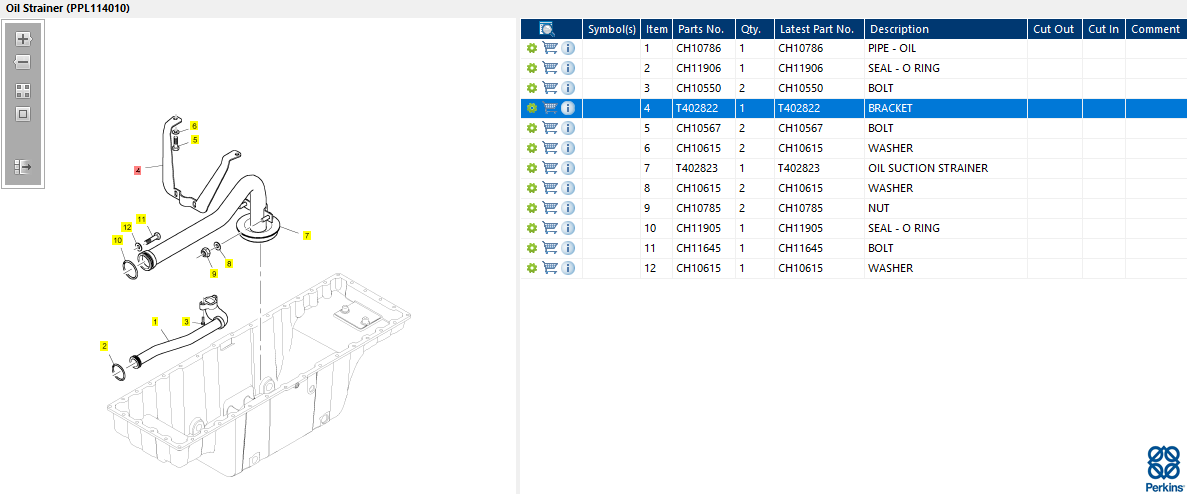Screen dimensions: 1187x494
Task: Add CH11645 BOLT to cart
Action: 550,247
